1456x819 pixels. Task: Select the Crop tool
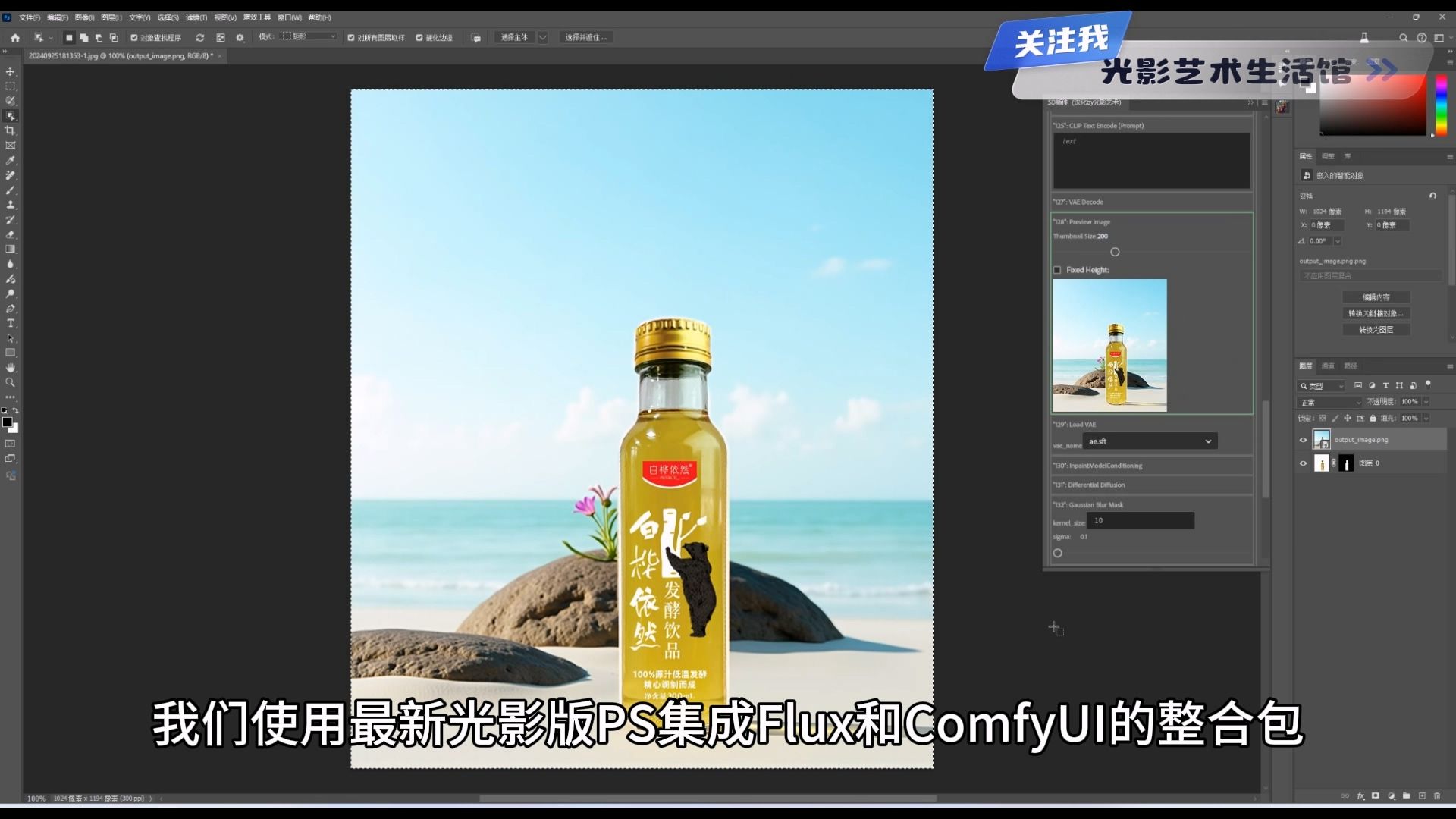(11, 131)
